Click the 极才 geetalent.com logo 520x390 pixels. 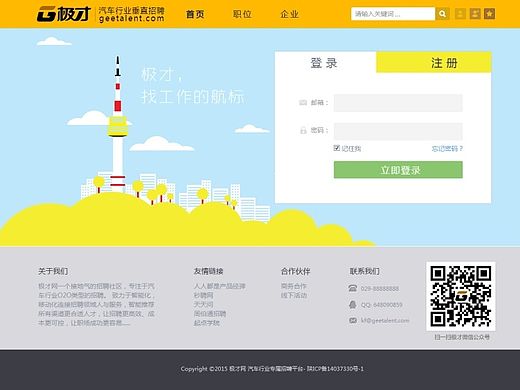100,14
